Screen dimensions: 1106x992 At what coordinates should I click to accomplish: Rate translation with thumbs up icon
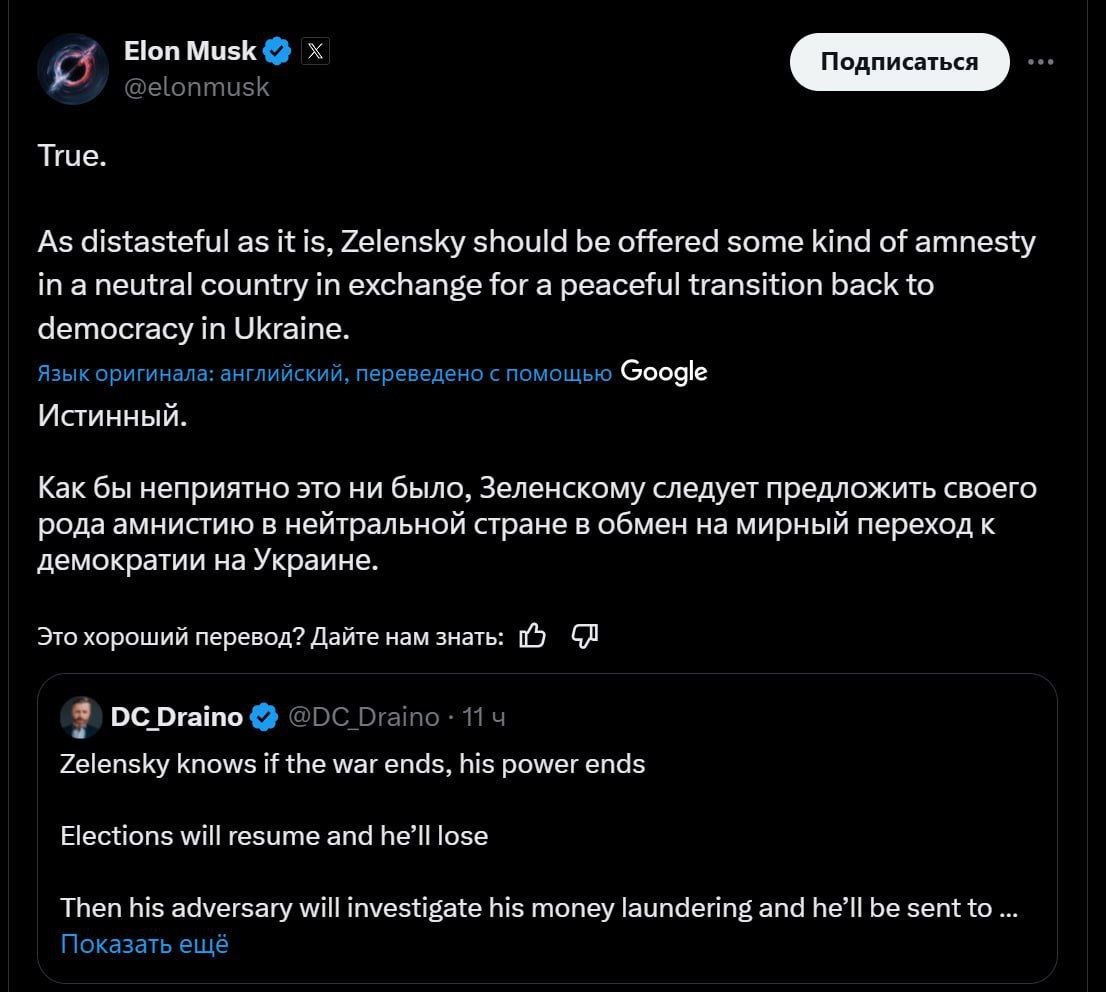pos(533,635)
